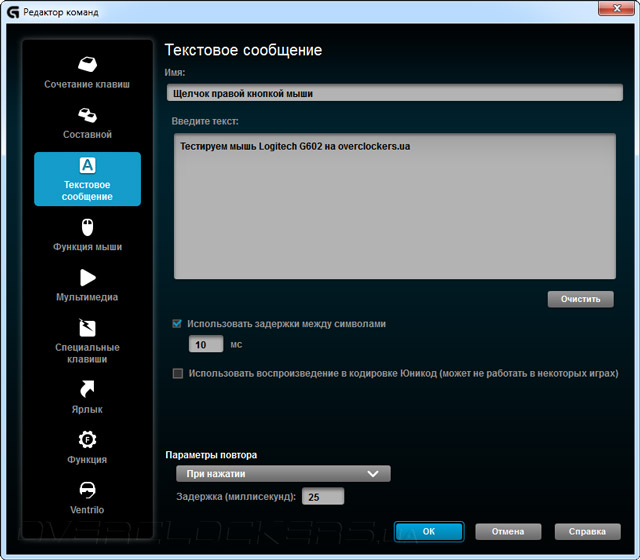Select the Ventrilo headset icon
The height and width of the screenshot is (560, 640).
point(87,490)
